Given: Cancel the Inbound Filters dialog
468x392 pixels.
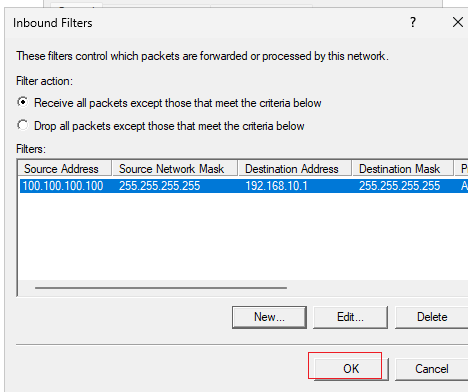Looking at the screenshot, I should (x=432, y=369).
